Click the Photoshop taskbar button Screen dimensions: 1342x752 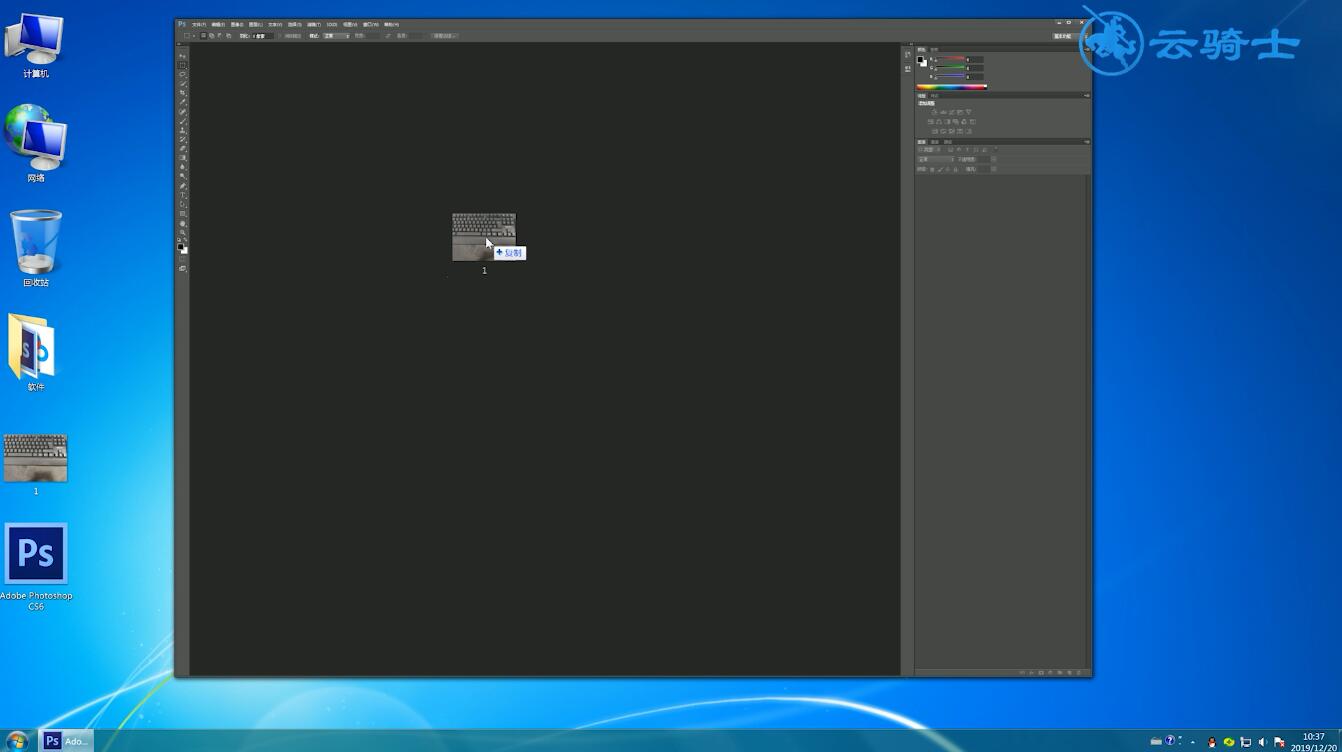click(66, 741)
